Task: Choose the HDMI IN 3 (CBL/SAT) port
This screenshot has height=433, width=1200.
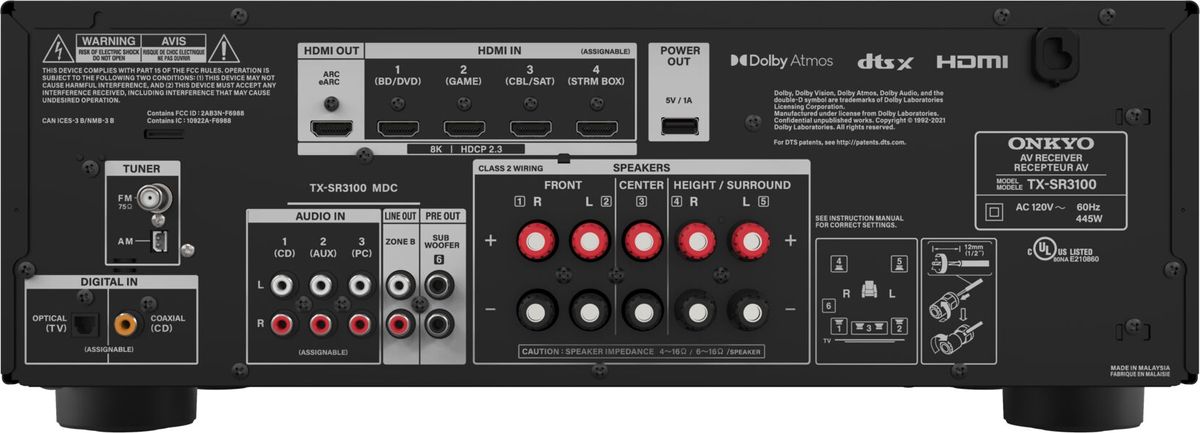Action: pos(530,128)
